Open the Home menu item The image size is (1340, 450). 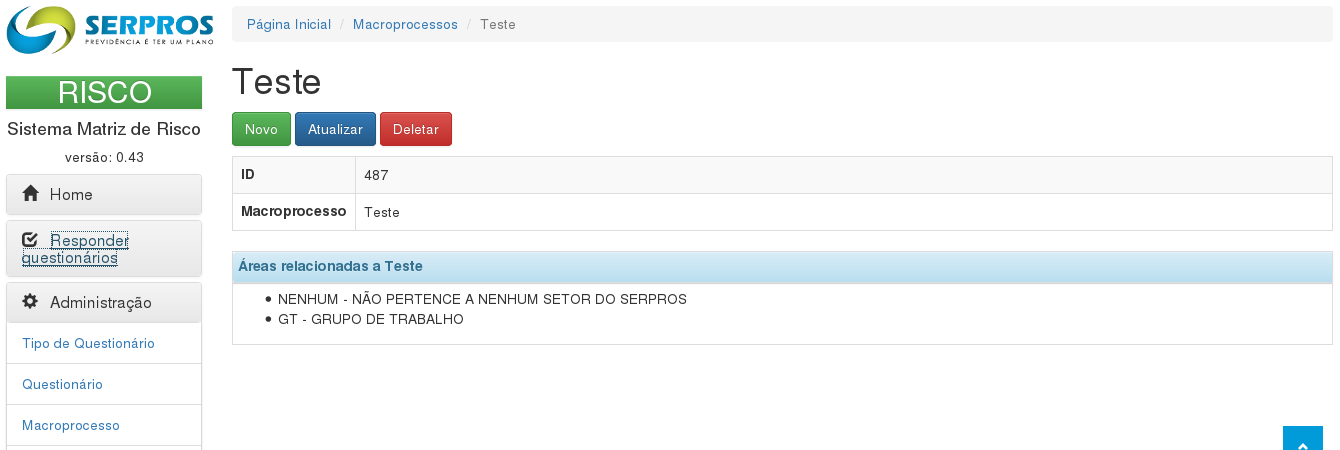[x=71, y=194]
